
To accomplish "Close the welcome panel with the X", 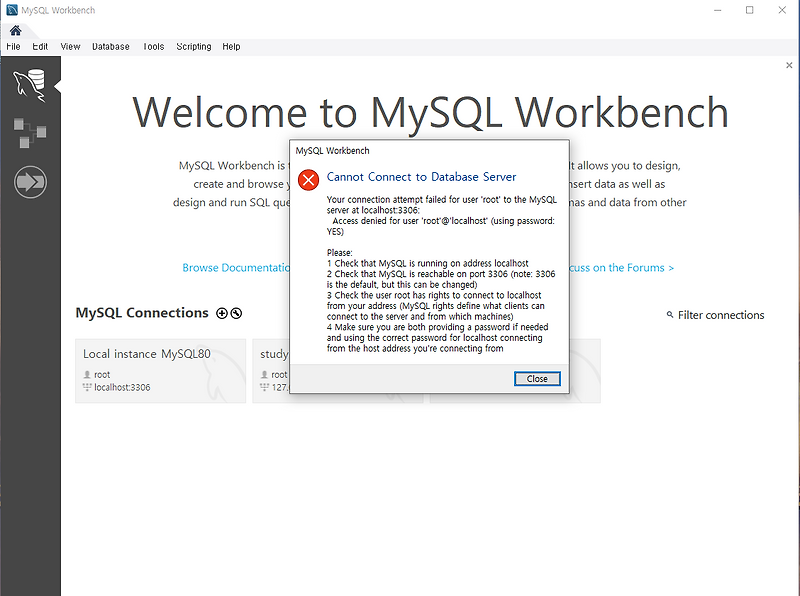I will (788, 64).
